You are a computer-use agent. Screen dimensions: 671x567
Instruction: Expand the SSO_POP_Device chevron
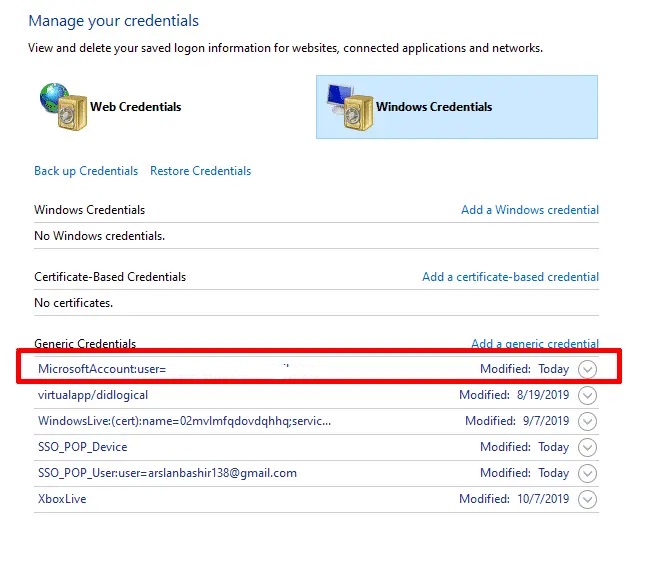pos(588,447)
